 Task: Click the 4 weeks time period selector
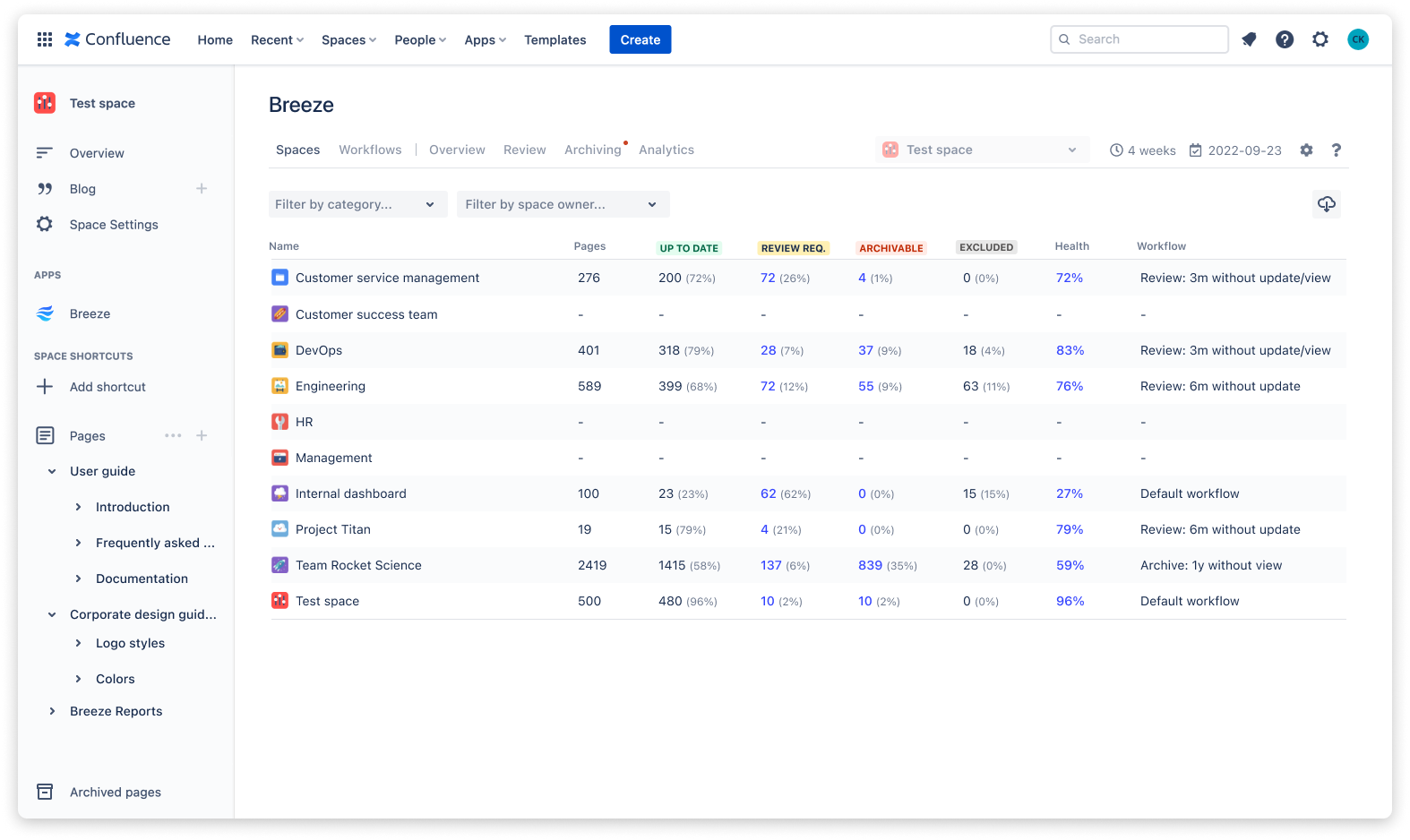pos(1143,150)
